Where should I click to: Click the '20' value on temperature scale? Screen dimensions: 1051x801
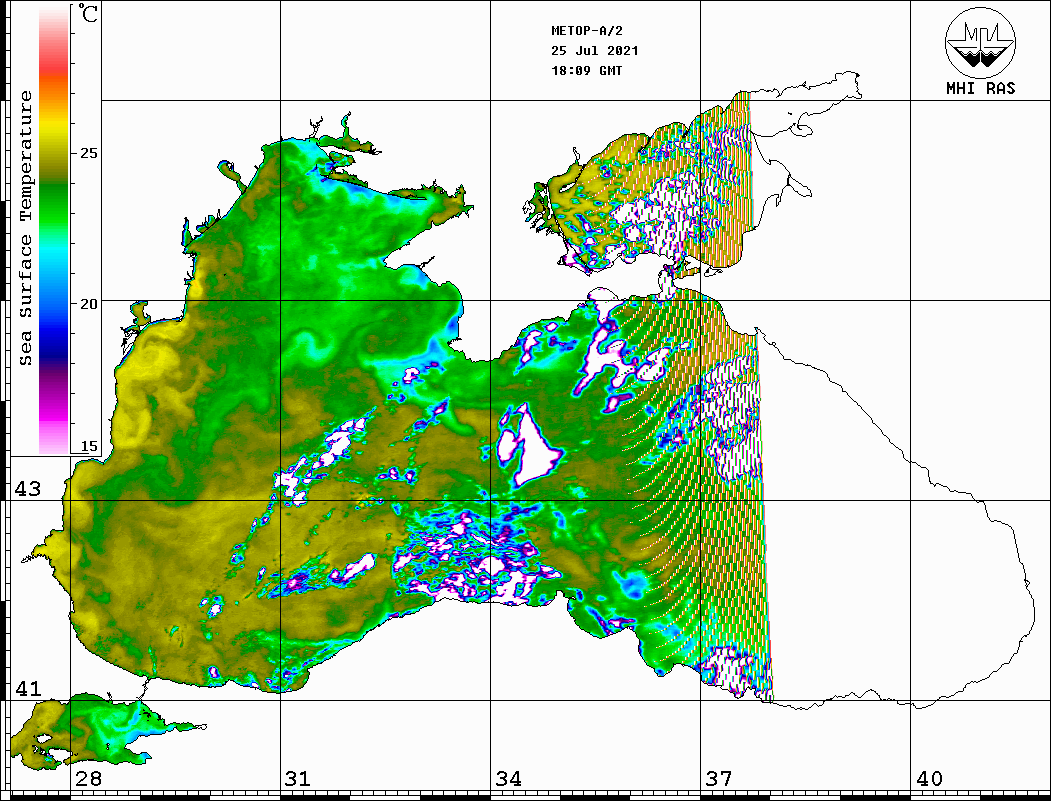click(88, 304)
